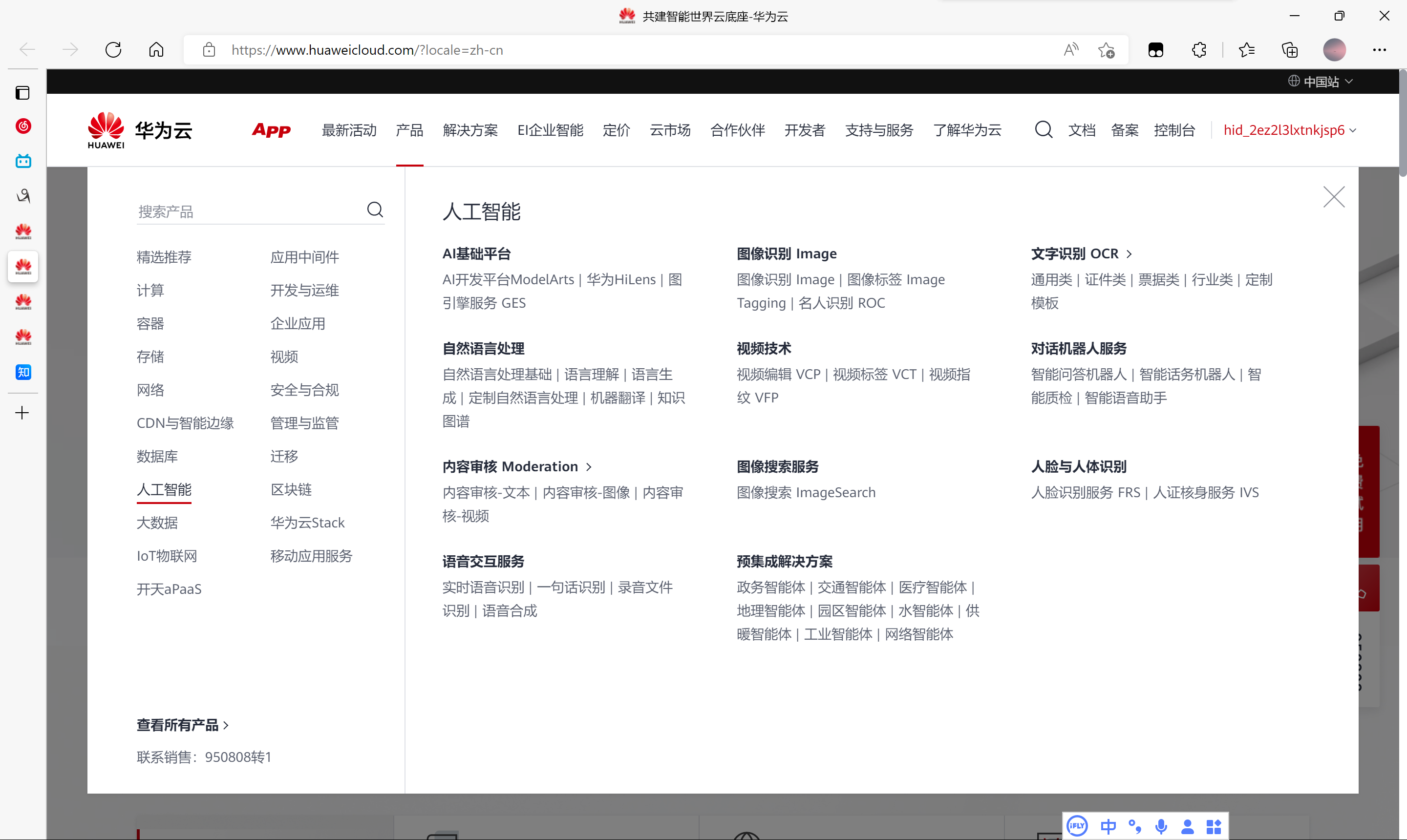Open browser extensions puzzle icon

1199,50
